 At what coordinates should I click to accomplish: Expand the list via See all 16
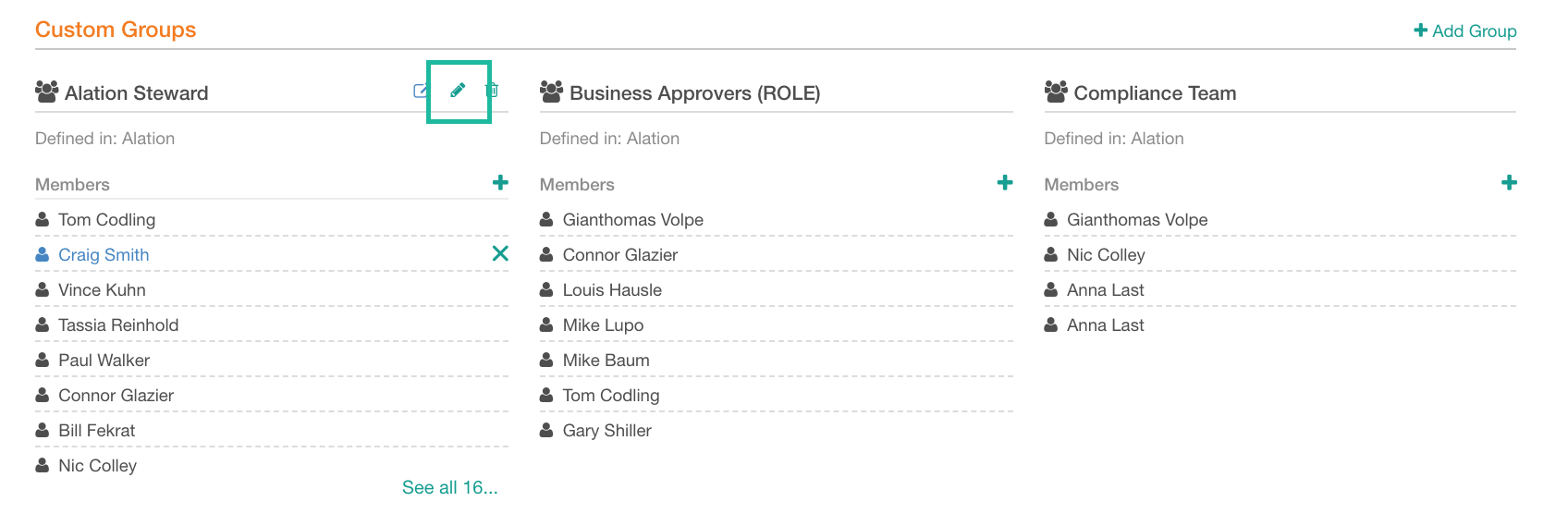(449, 487)
